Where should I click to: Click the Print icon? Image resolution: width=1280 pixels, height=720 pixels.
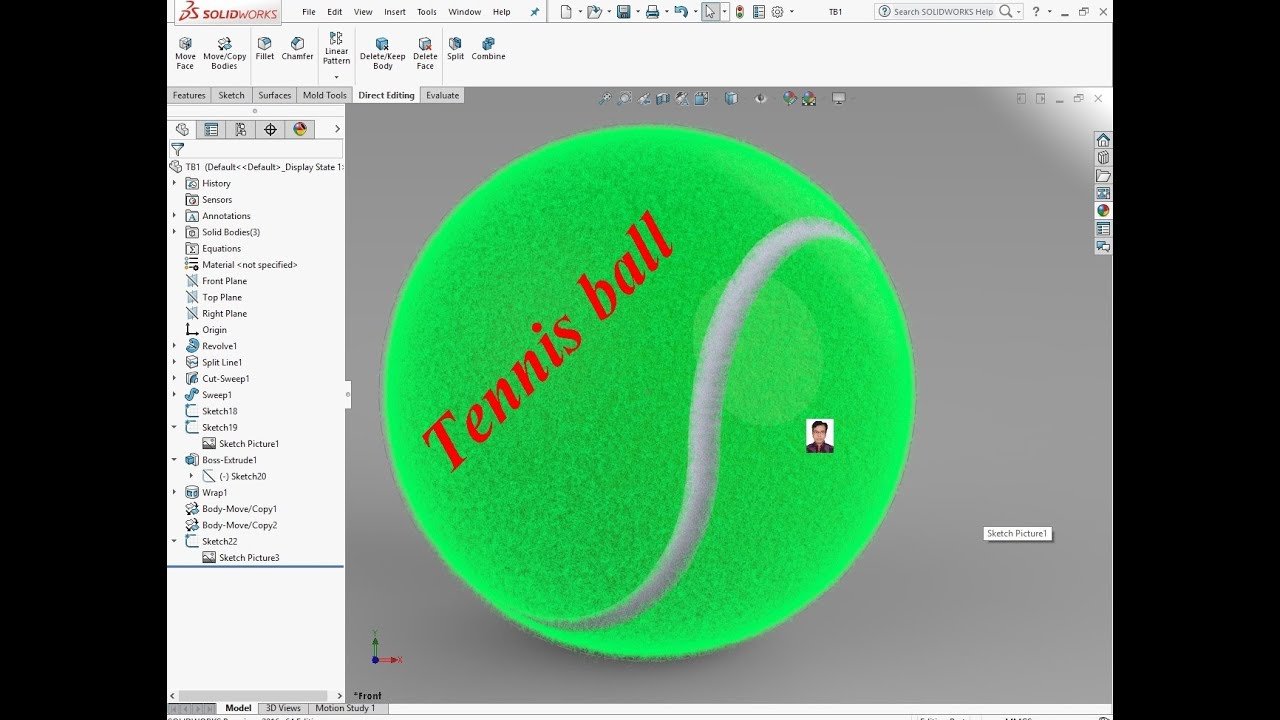(652, 12)
